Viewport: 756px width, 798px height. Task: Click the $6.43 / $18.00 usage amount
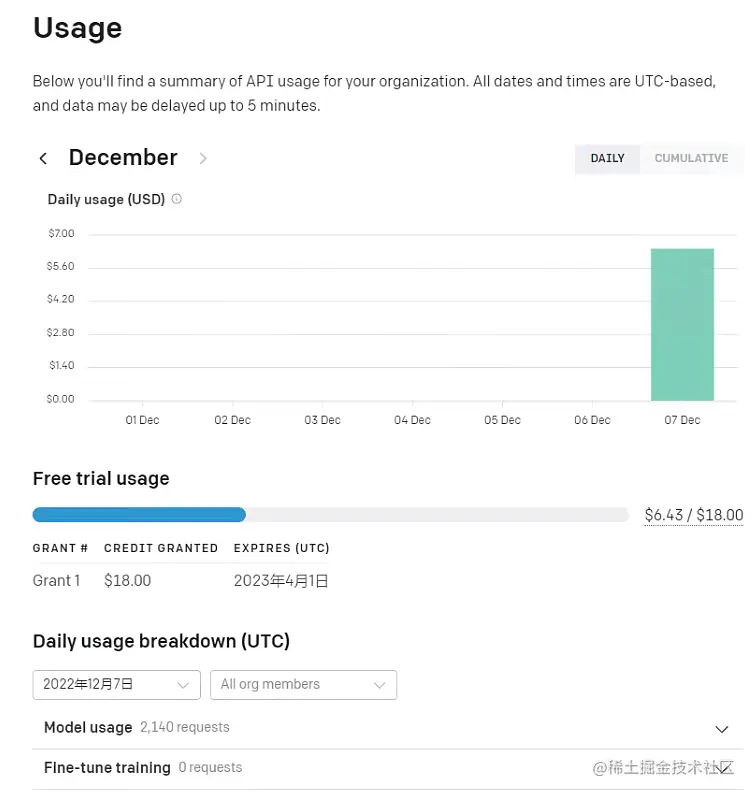pos(693,515)
